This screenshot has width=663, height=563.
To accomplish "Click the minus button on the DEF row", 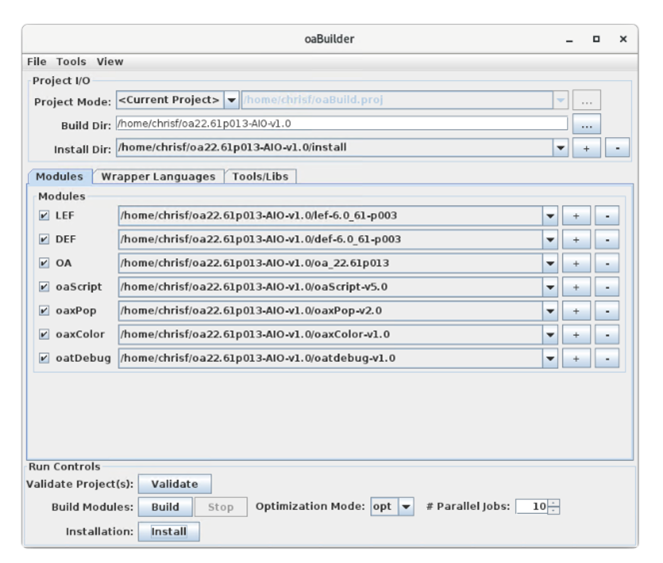I will 607,239.
